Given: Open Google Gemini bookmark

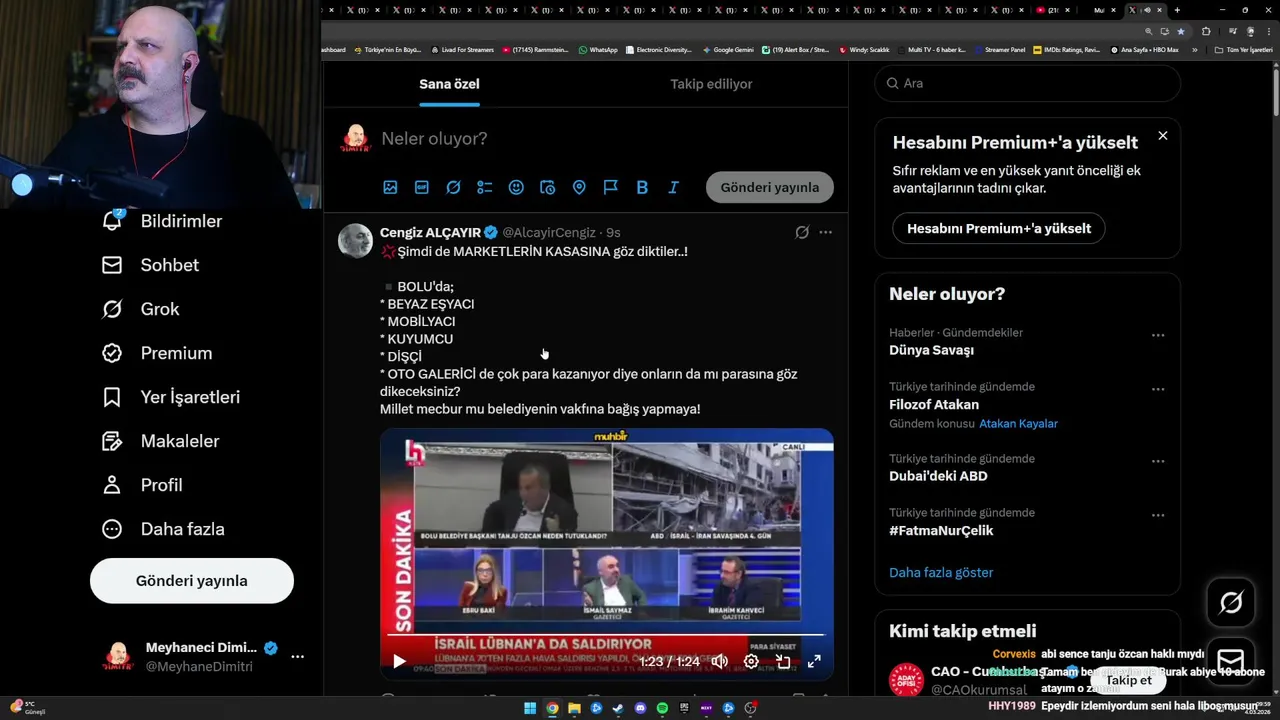Looking at the screenshot, I should pyautogui.click(x=728, y=49).
